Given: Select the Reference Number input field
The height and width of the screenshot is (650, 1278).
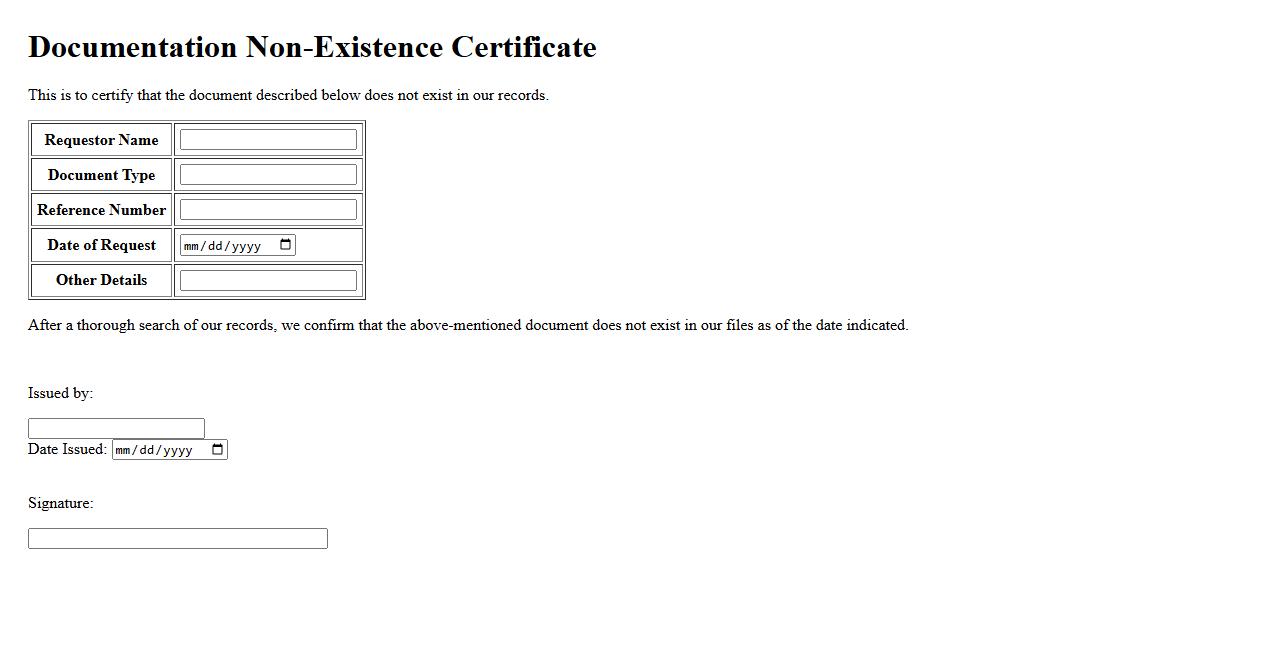Looking at the screenshot, I should pyautogui.click(x=268, y=210).
